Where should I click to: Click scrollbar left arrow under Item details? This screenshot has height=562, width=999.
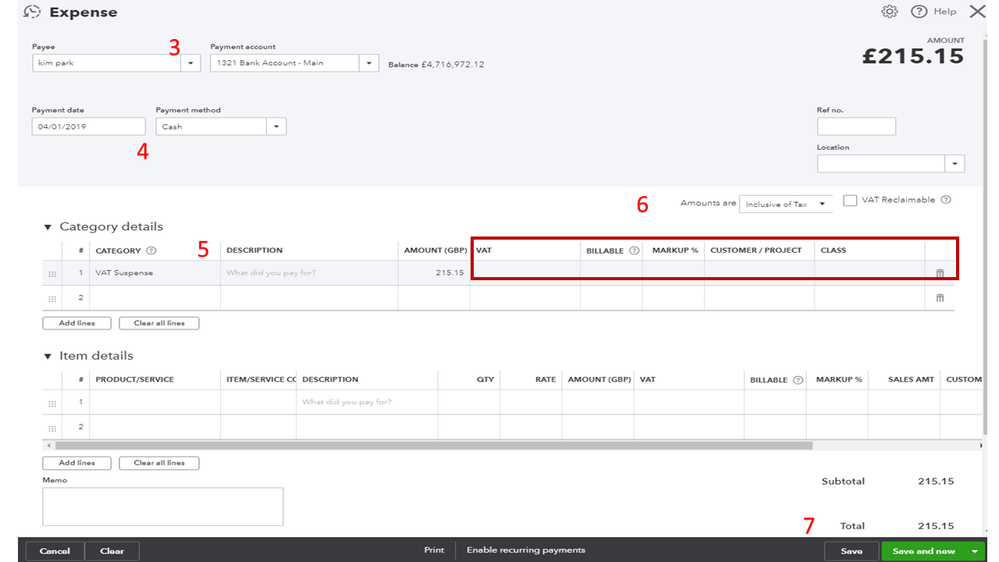pyautogui.click(x=48, y=445)
